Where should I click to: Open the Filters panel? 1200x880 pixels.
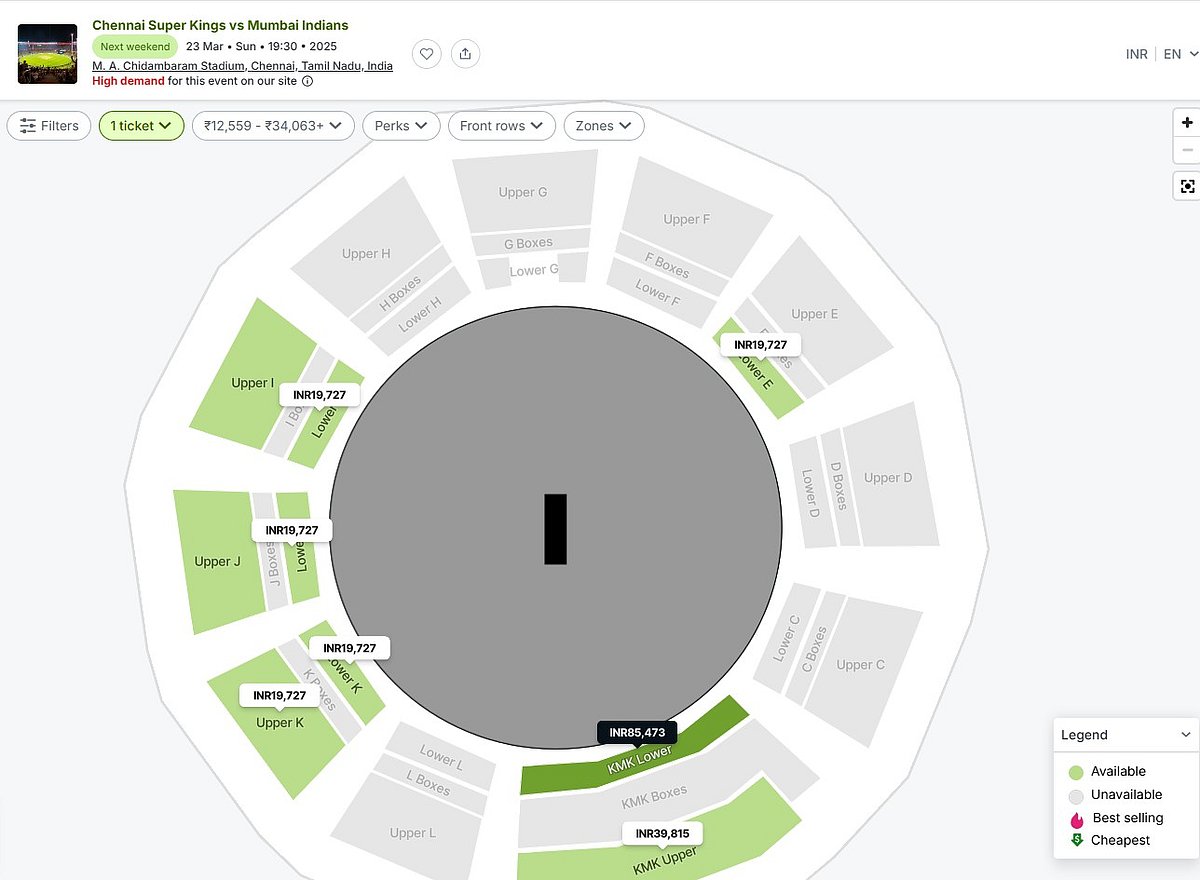point(49,126)
